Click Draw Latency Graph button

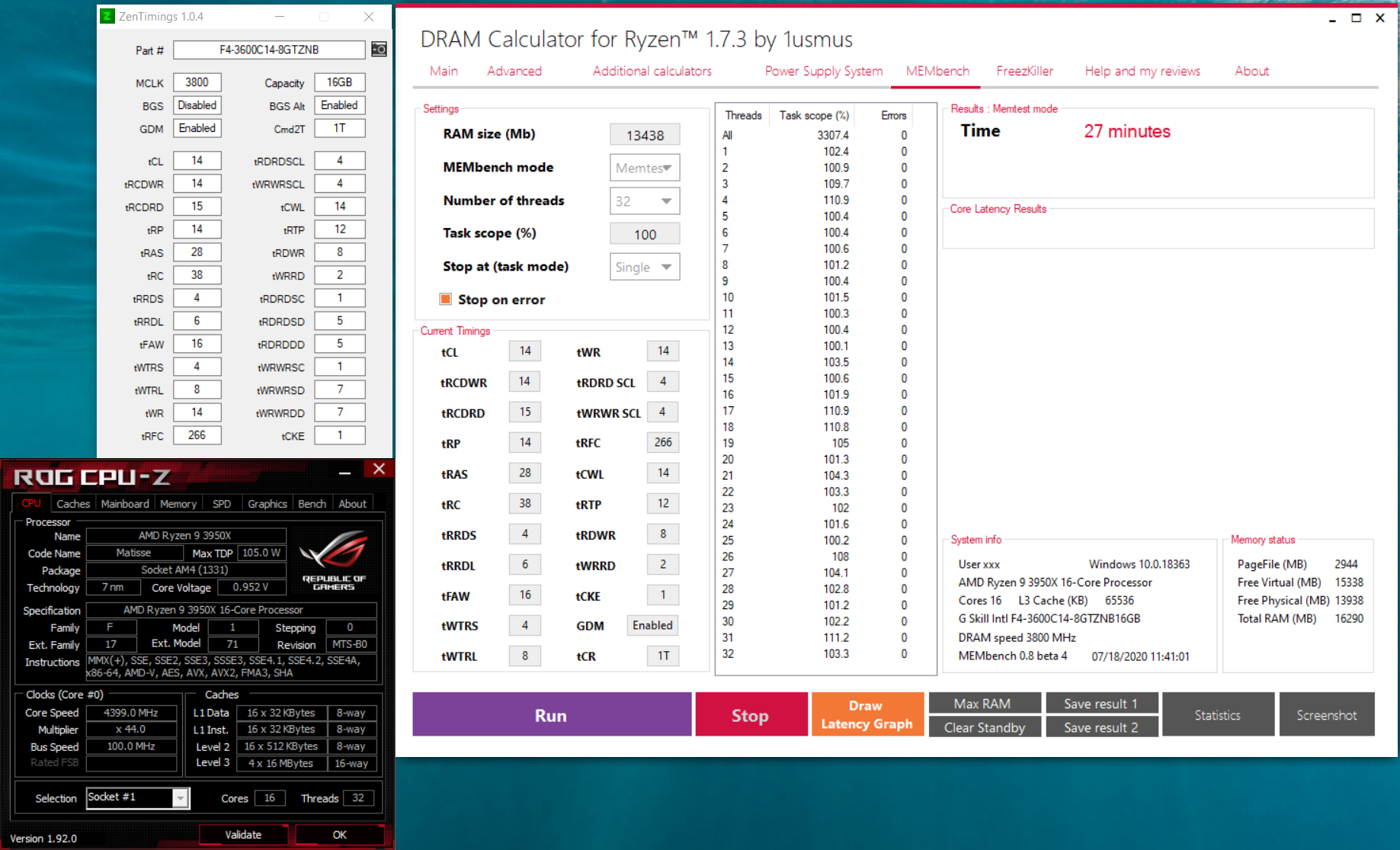(x=867, y=714)
